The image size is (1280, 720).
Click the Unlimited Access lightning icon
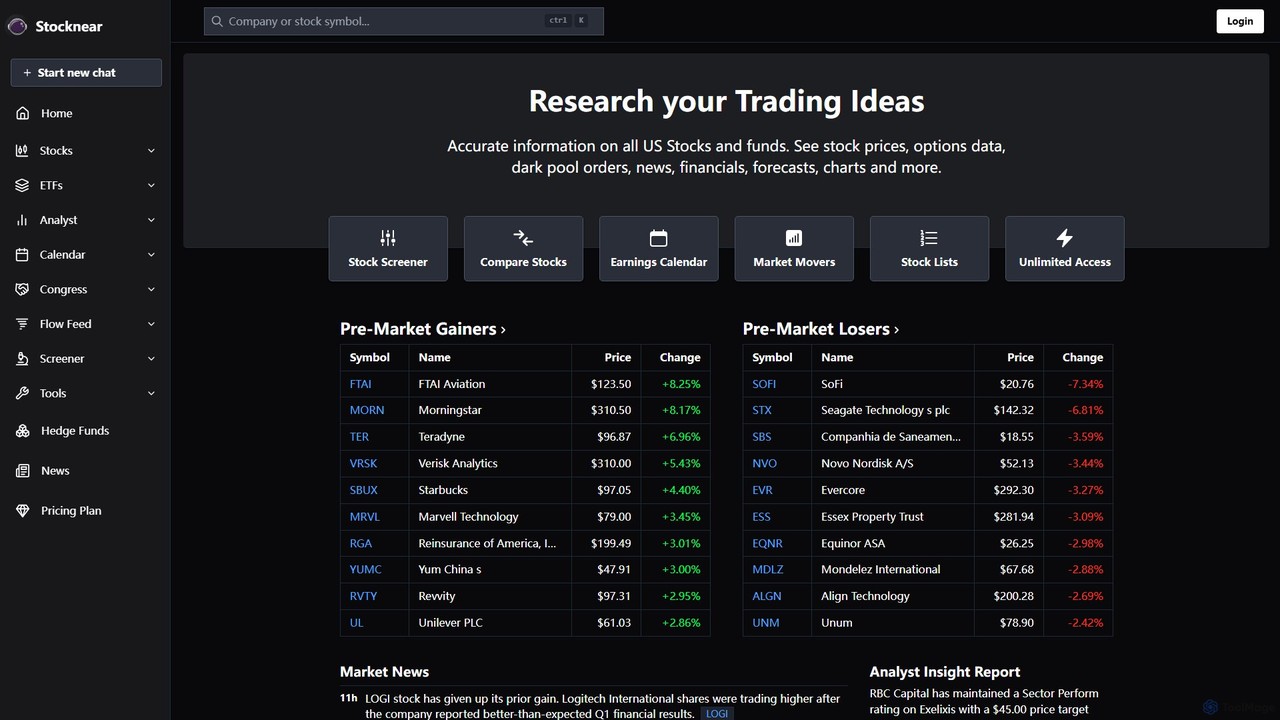(1064, 238)
